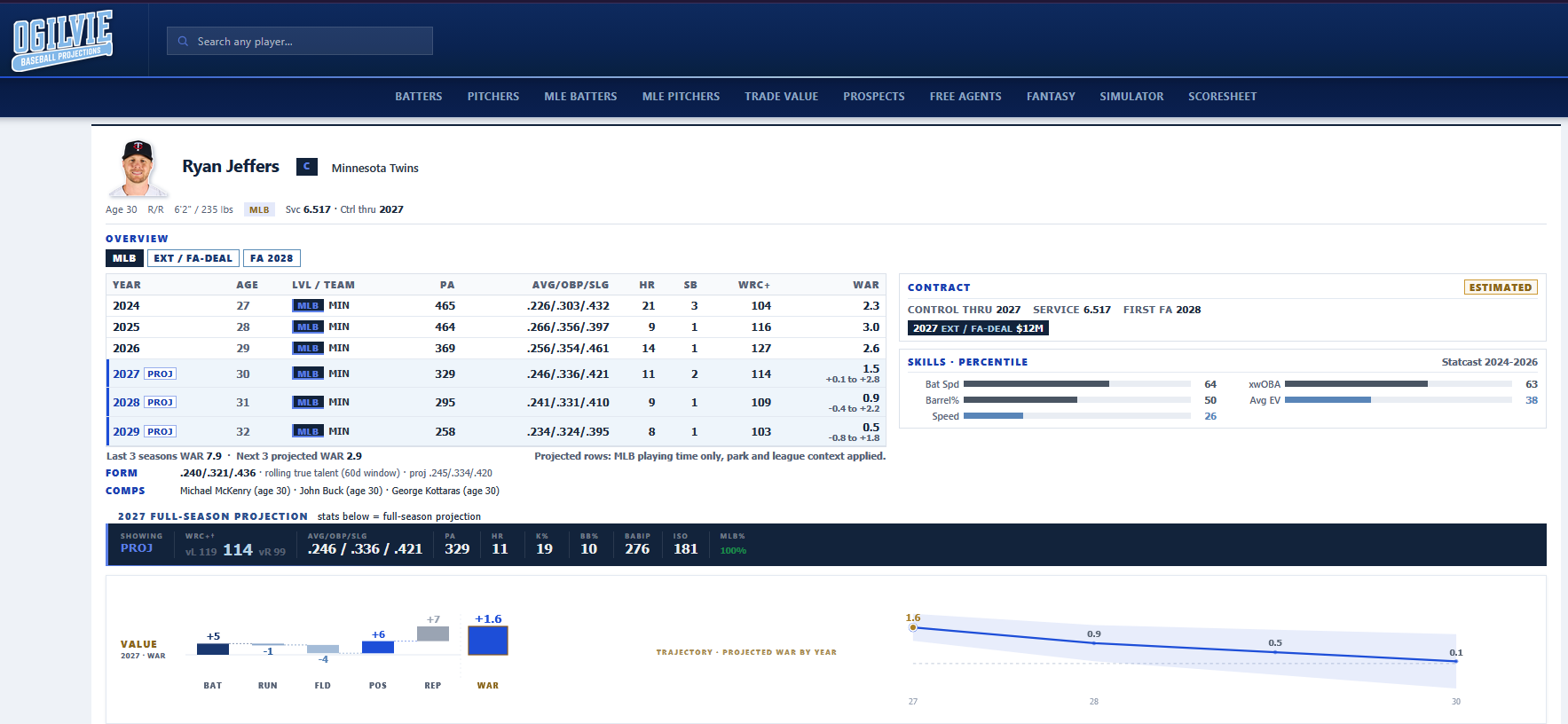Open the MLE Batters section

click(580, 97)
